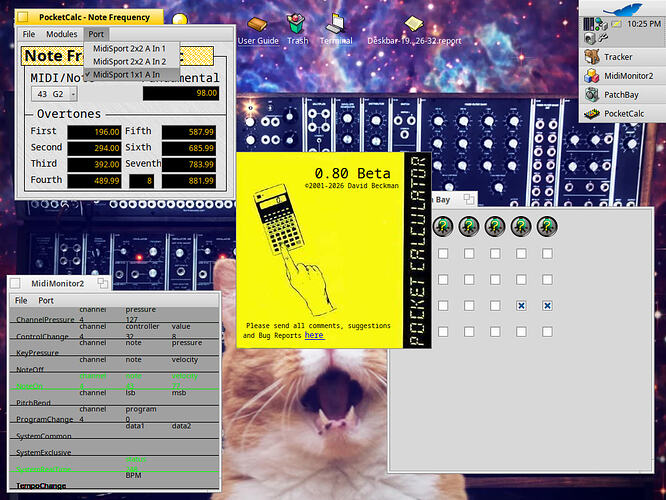Choose the checked MidiSport 1x1 A In port
This screenshot has height=500, width=666.
[132, 75]
